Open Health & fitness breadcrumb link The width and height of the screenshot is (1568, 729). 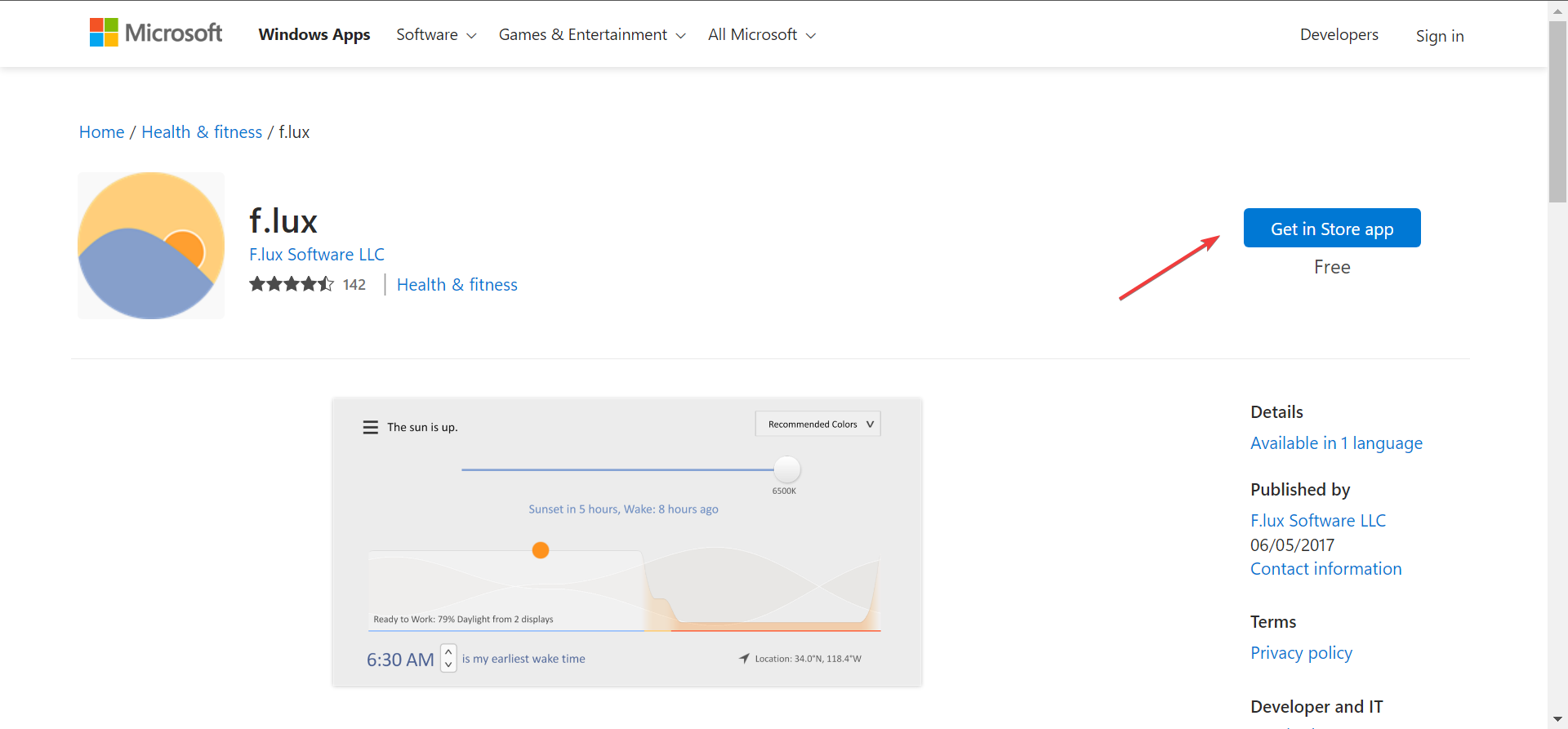(202, 132)
